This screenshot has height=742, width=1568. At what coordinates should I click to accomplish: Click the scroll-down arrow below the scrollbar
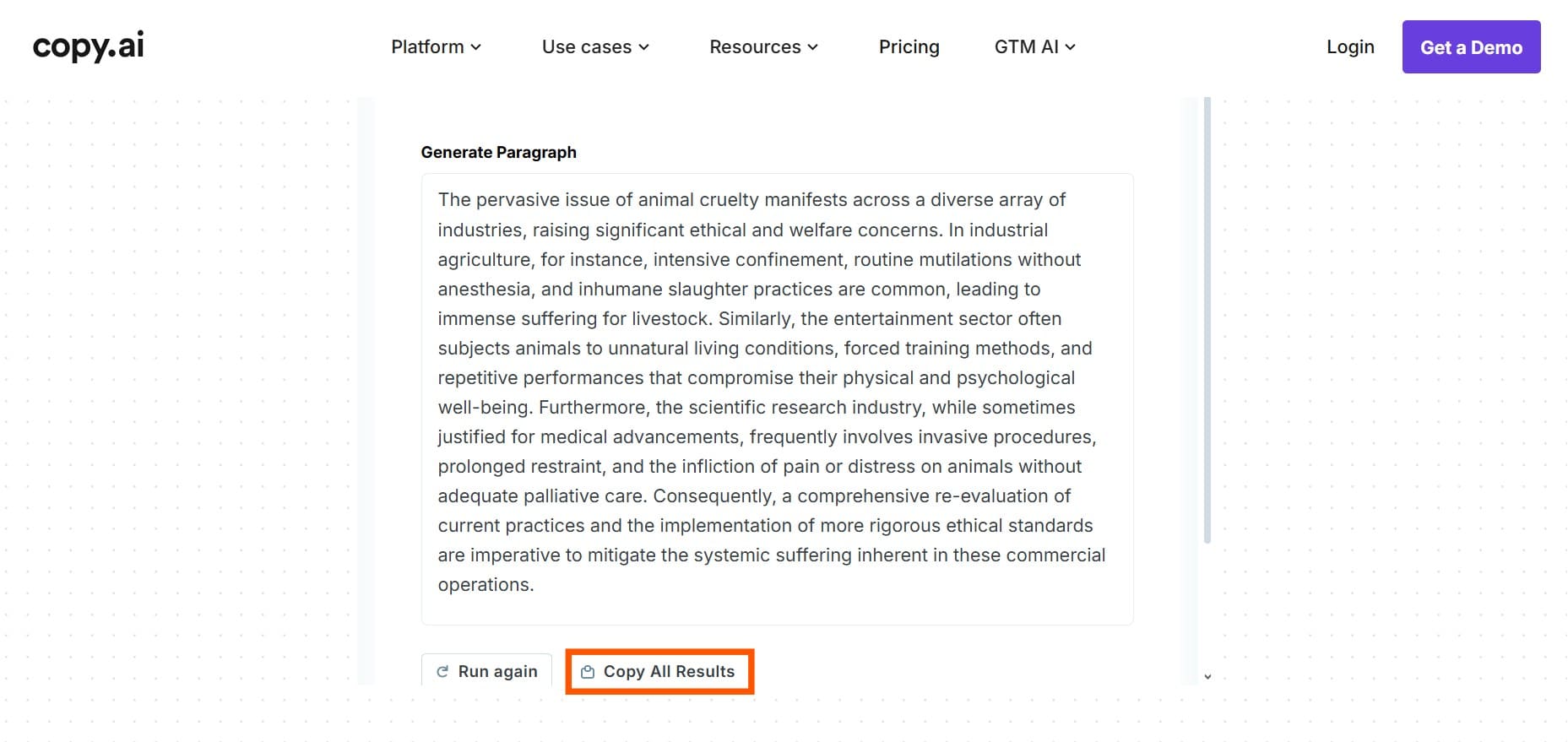1207,676
